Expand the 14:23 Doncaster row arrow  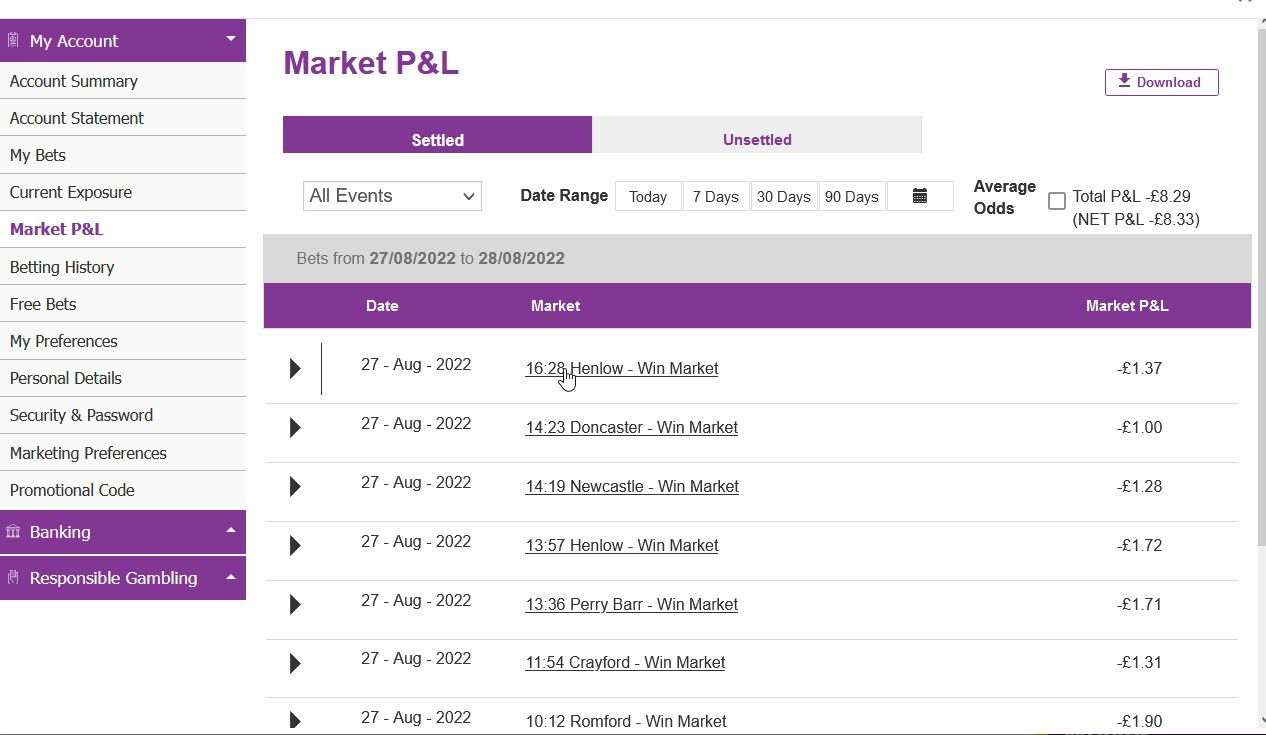pos(295,428)
